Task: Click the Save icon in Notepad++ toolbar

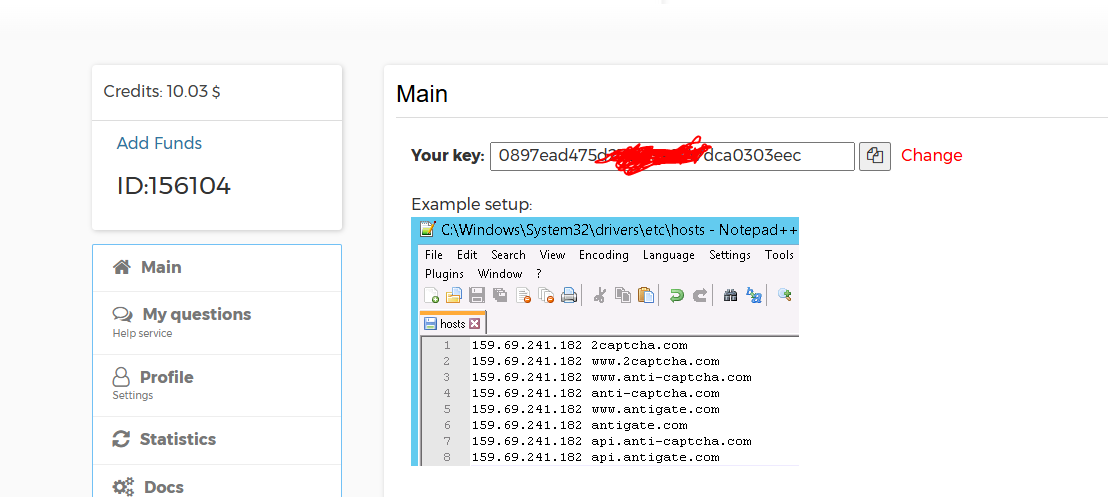Action: pyautogui.click(x=477, y=295)
